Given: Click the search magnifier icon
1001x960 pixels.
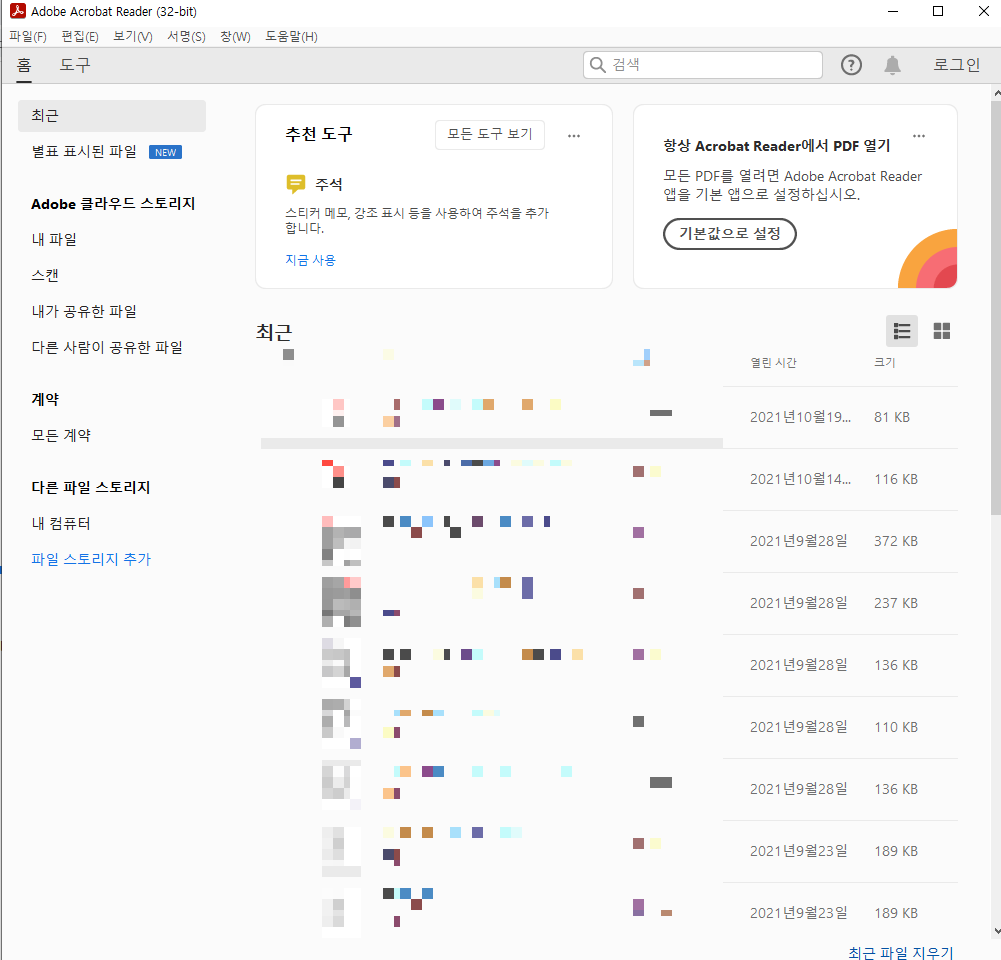Looking at the screenshot, I should point(600,64).
